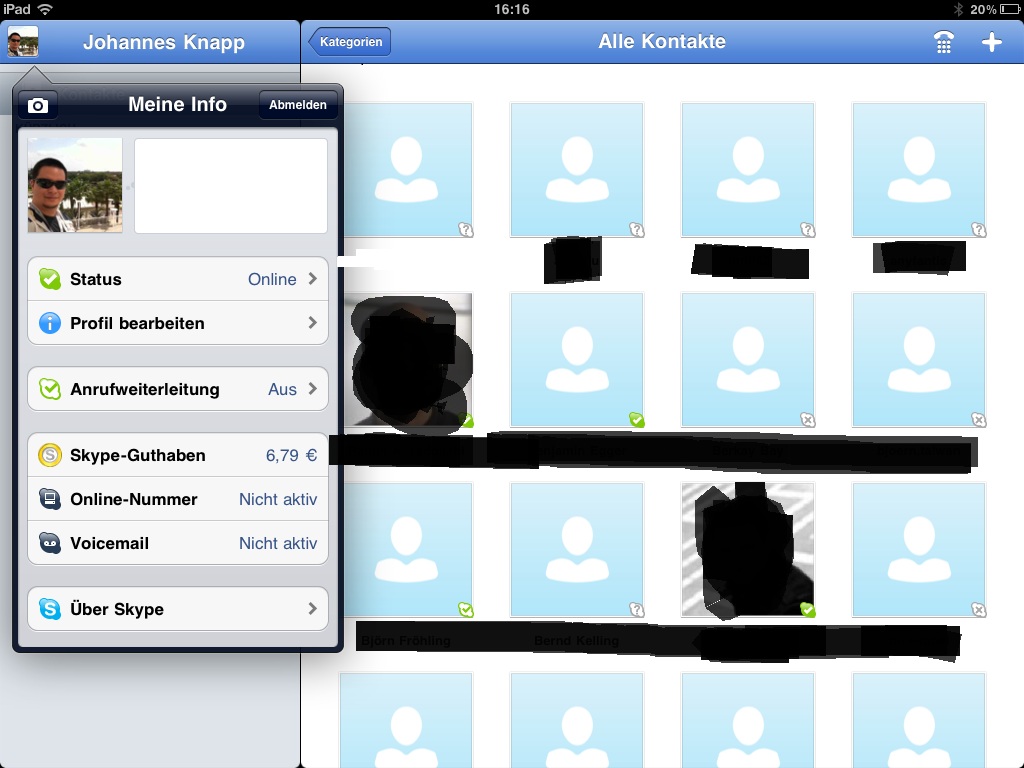Tap the camera icon in Meine Info
1024x768 pixels.
(38, 105)
